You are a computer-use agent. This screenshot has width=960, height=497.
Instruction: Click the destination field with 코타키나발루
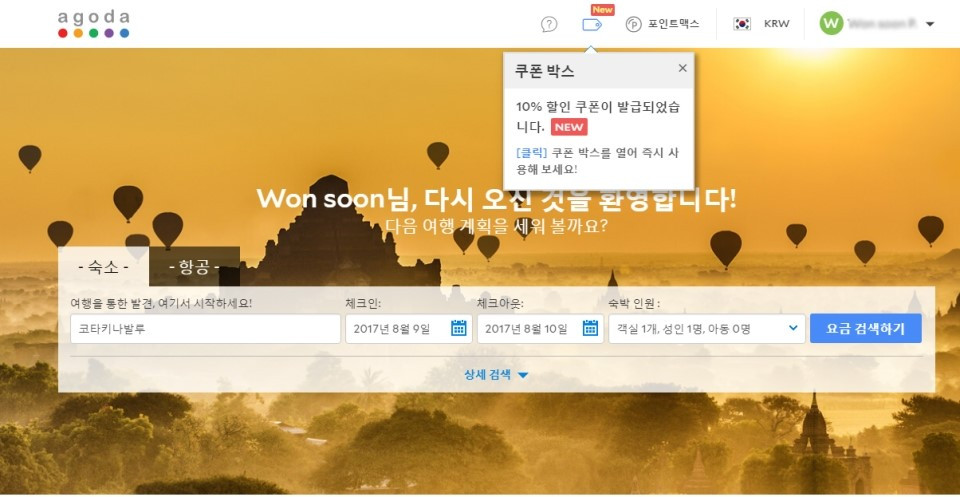(x=205, y=329)
